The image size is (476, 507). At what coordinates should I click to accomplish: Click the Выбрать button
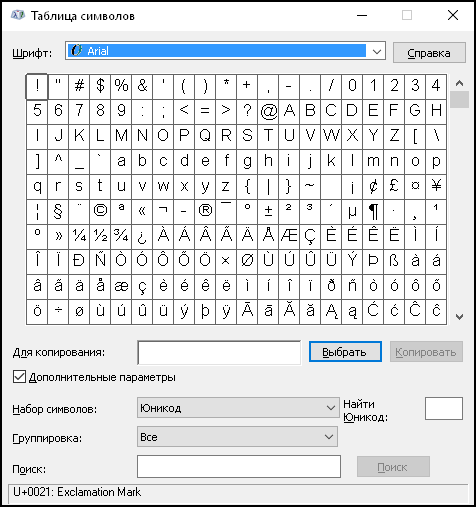[x=345, y=352]
